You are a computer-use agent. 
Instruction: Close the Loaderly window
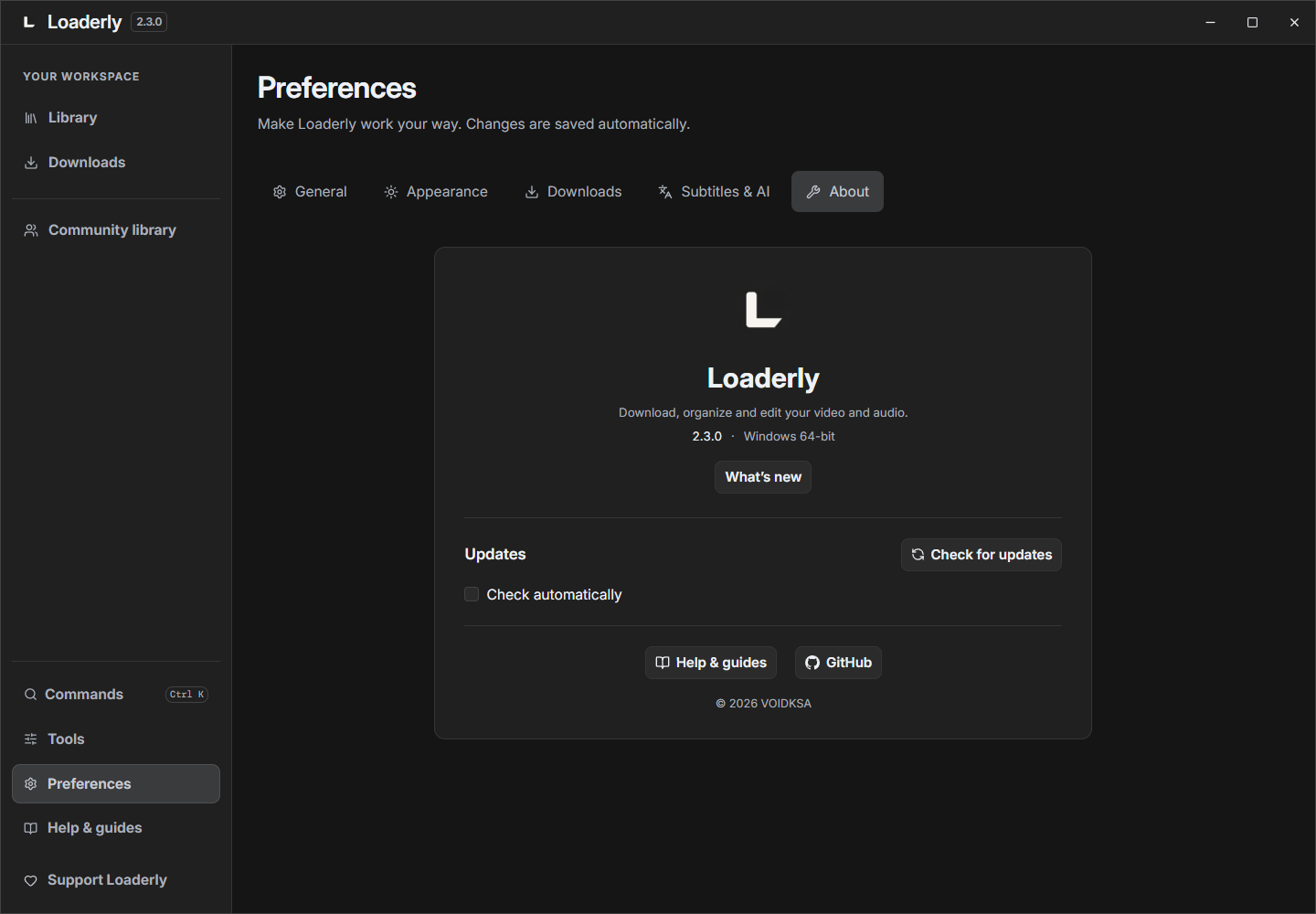tap(1294, 22)
